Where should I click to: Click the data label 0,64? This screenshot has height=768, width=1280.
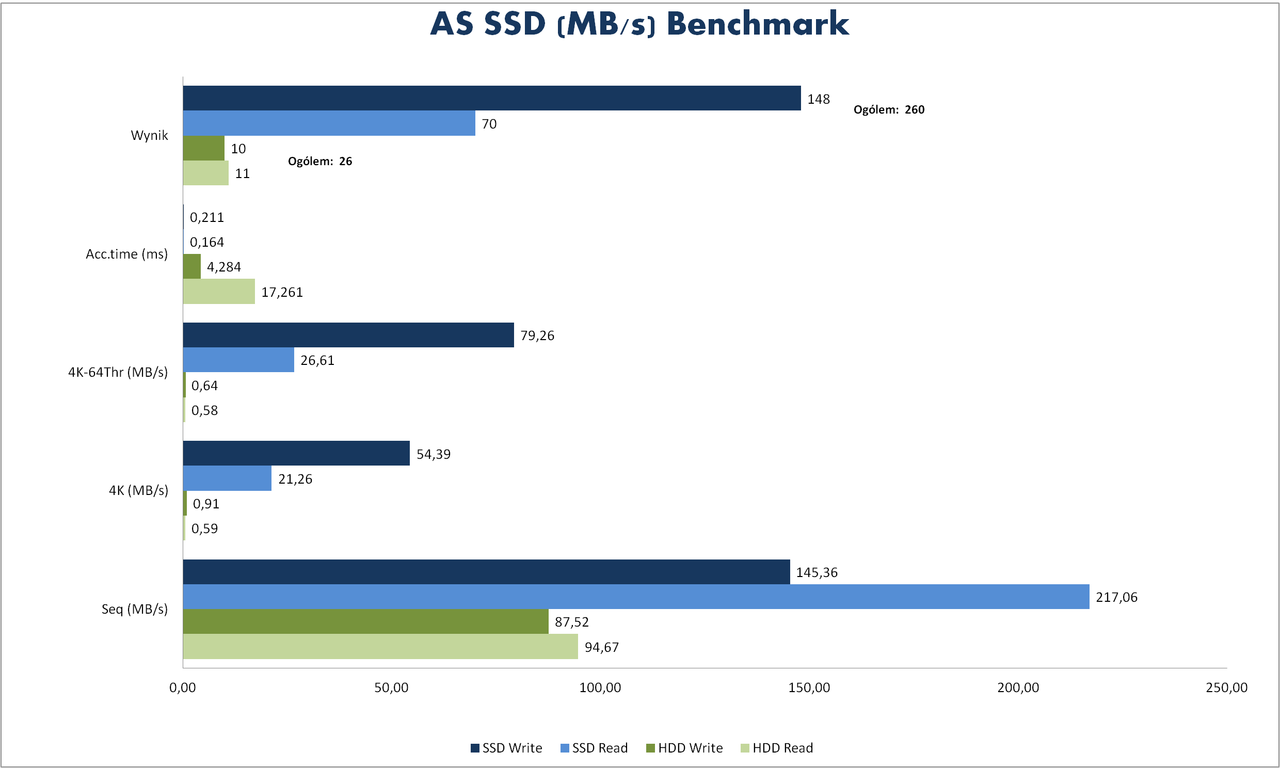(x=204, y=386)
